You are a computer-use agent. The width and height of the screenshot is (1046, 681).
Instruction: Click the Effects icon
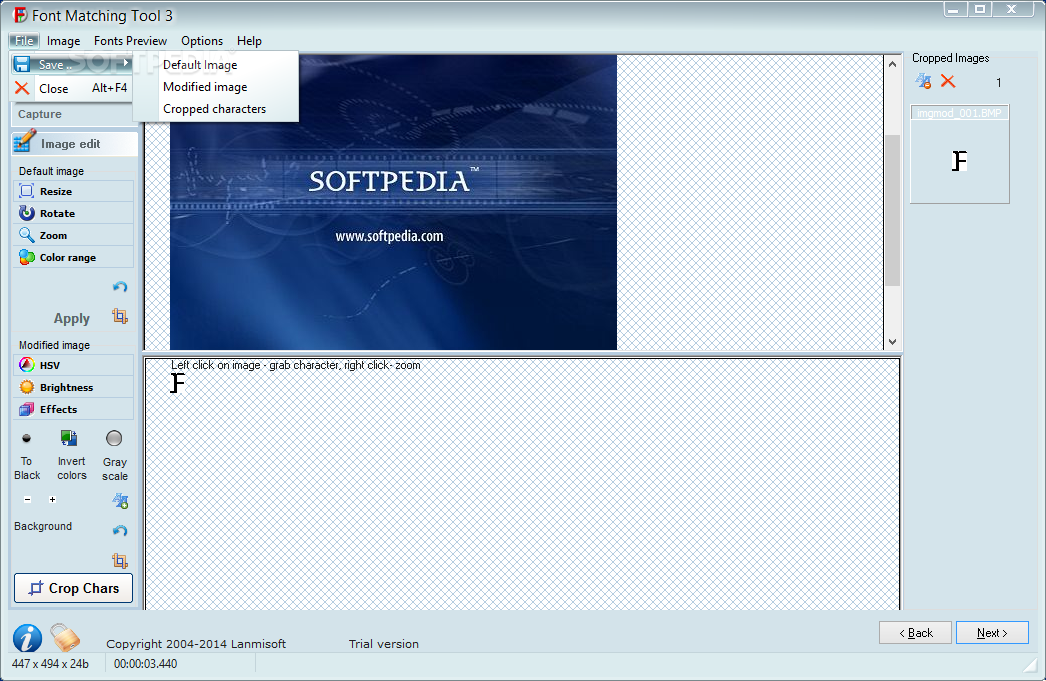27,410
